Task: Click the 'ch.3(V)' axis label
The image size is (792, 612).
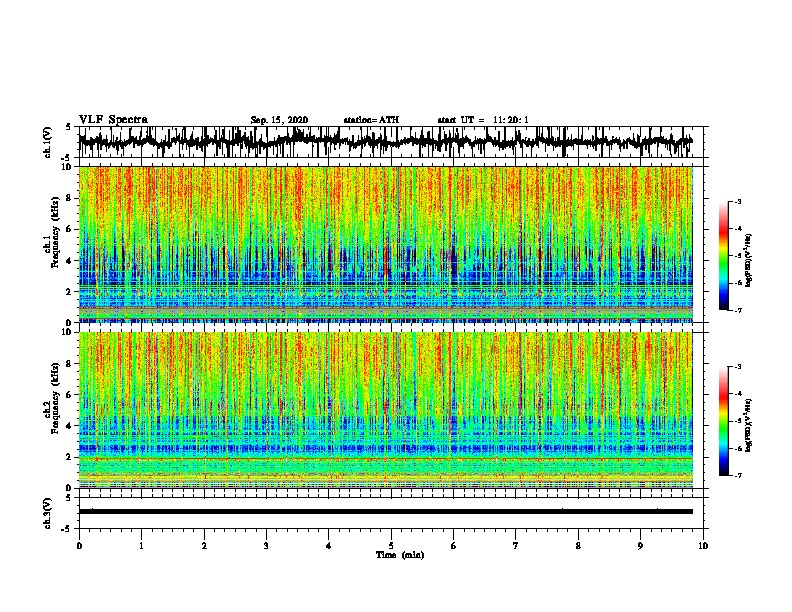Action: (x=47, y=514)
